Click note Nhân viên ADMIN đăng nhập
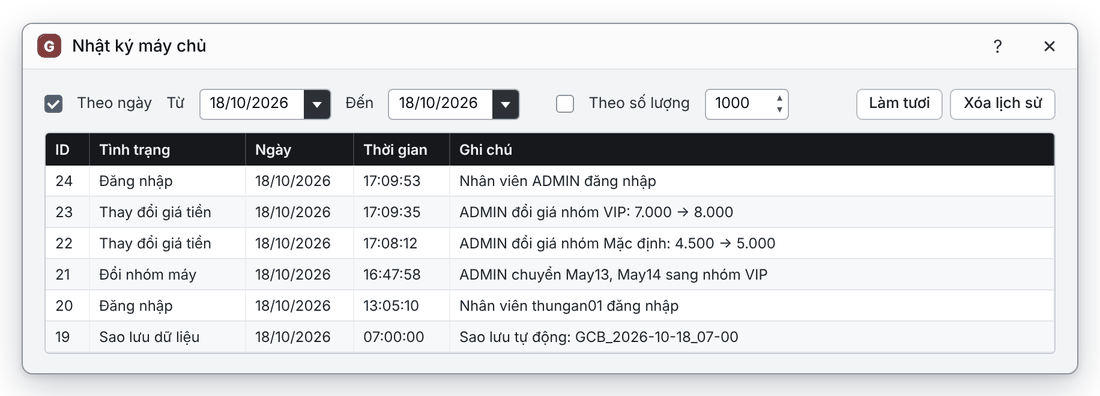 click(x=751, y=181)
